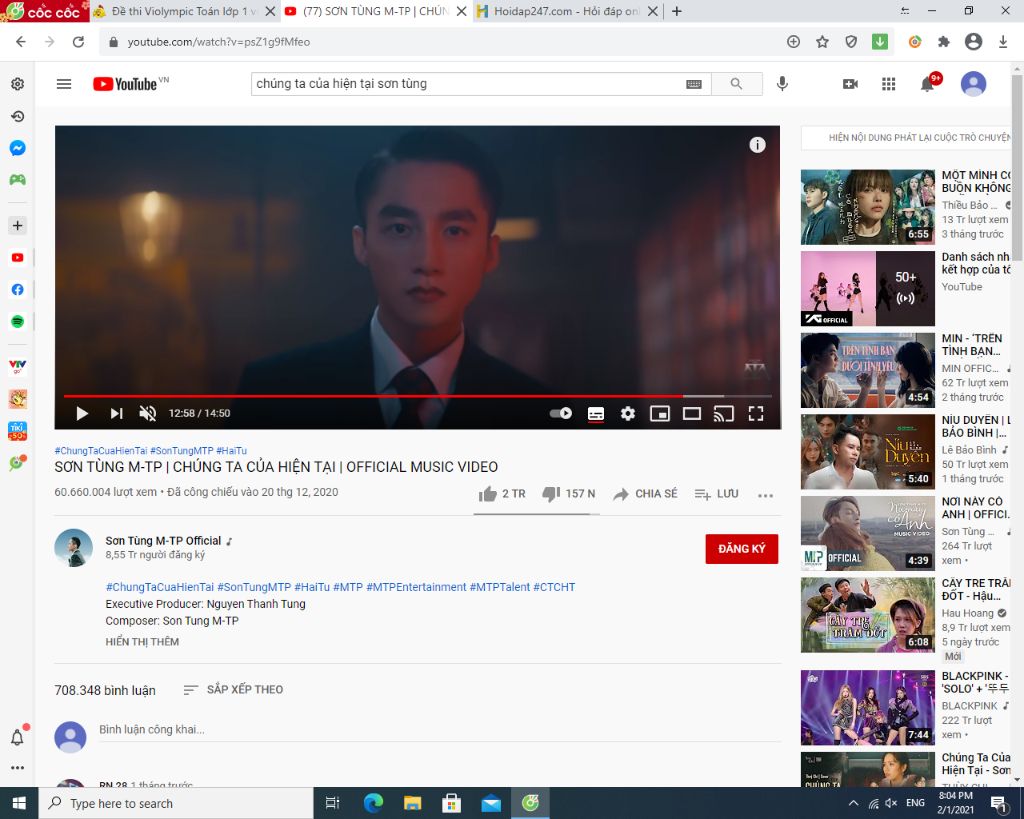The height and width of the screenshot is (819, 1024).
Task: Open File Explorer from the taskbar
Action: (x=412, y=803)
